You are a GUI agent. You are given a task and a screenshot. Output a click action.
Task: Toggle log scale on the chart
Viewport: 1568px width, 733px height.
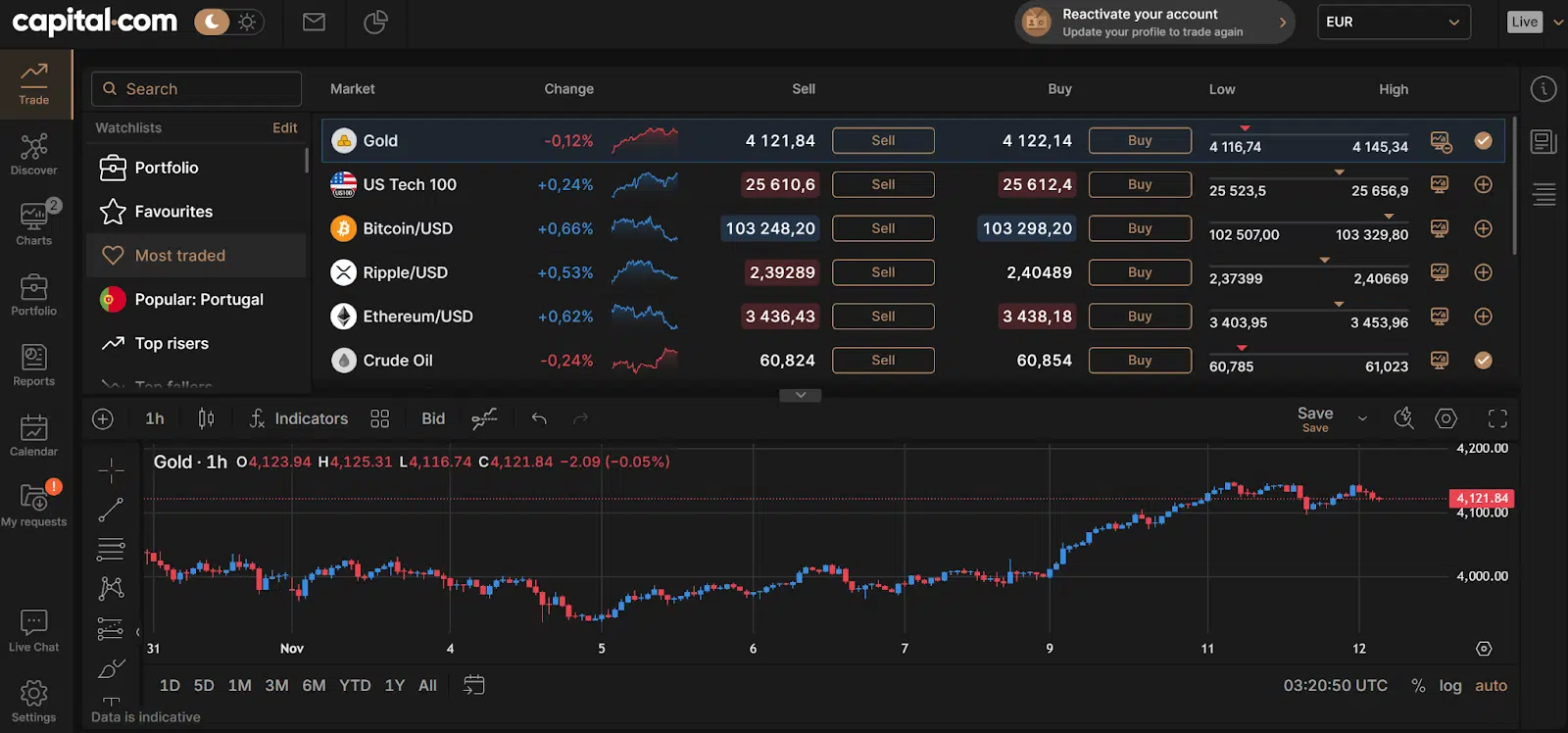[x=1449, y=686]
